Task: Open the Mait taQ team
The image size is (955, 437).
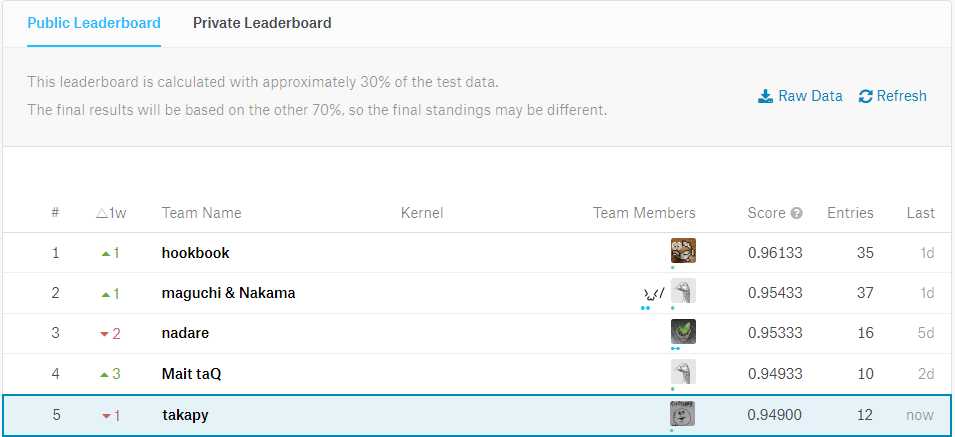Action: 191,374
